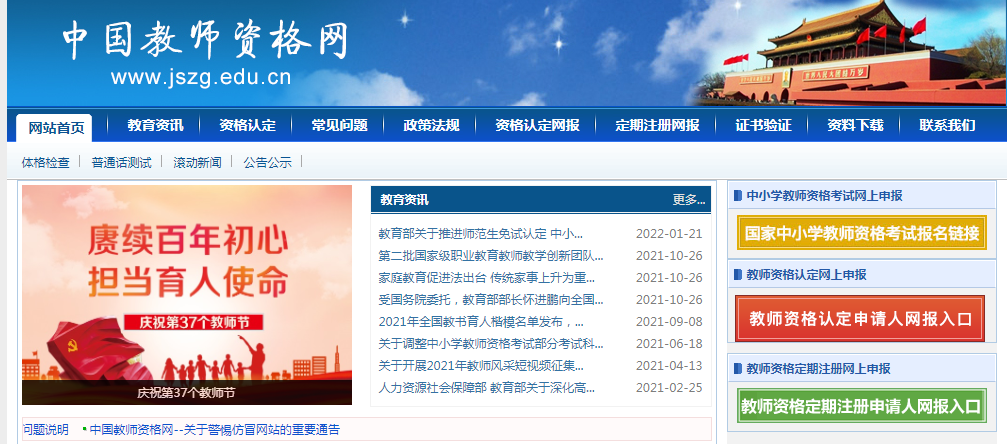Viewport: 1007px width, 444px height.
Task: Click 教师资格认定申请人网报入口 red button
Action: 860,318
